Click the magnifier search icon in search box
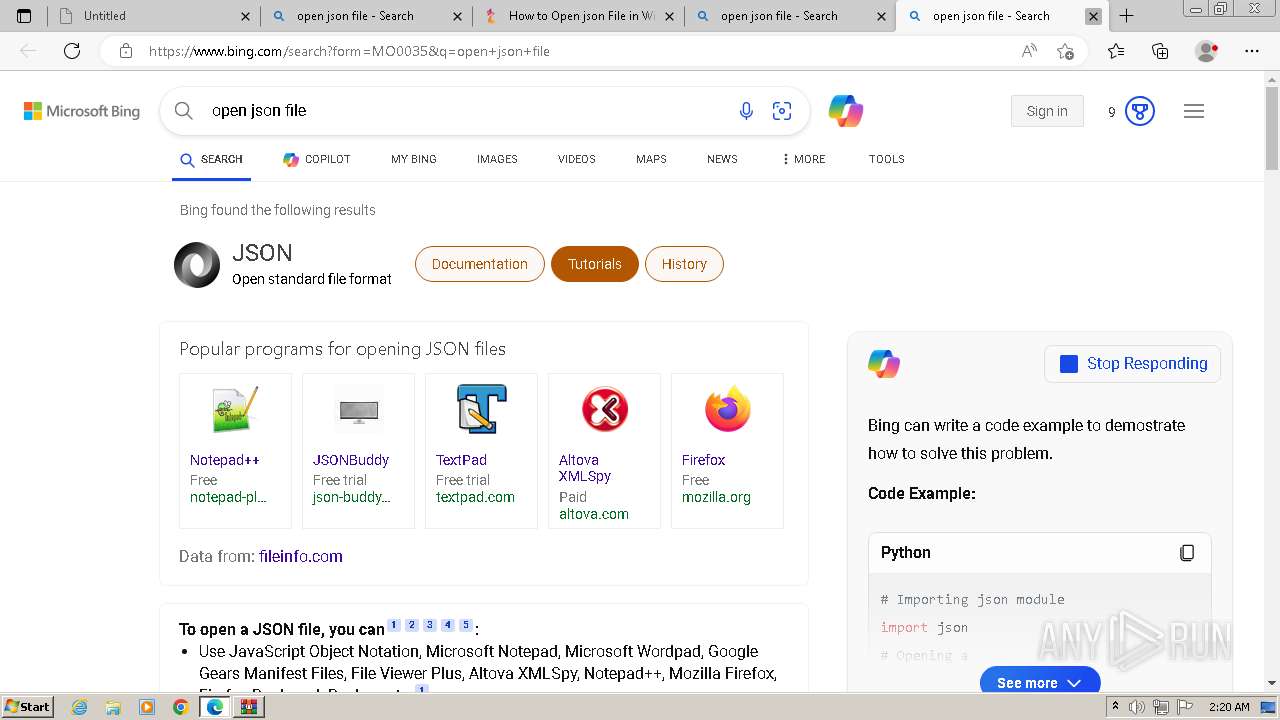Image resolution: width=1280 pixels, height=720 pixels. point(184,111)
